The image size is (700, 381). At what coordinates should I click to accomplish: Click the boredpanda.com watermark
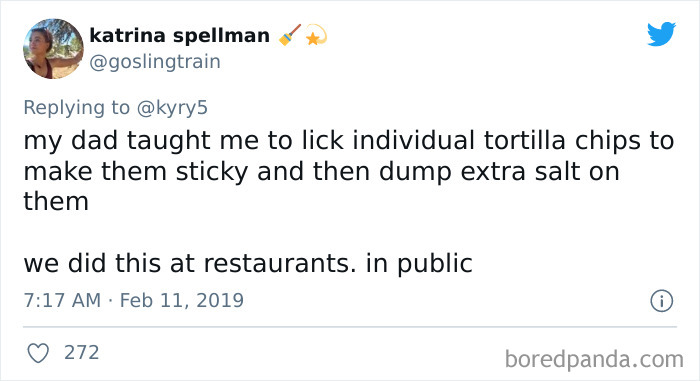pyautogui.click(x=594, y=359)
